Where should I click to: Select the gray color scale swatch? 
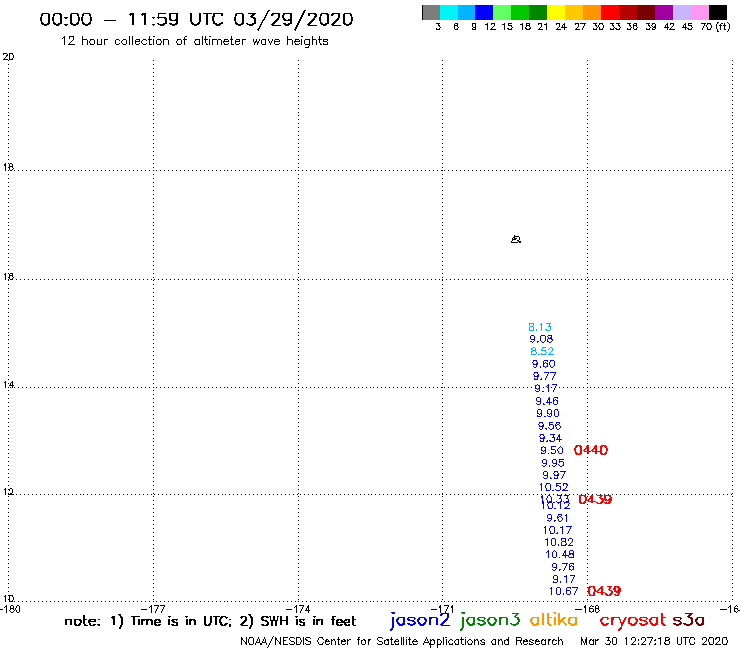click(431, 12)
